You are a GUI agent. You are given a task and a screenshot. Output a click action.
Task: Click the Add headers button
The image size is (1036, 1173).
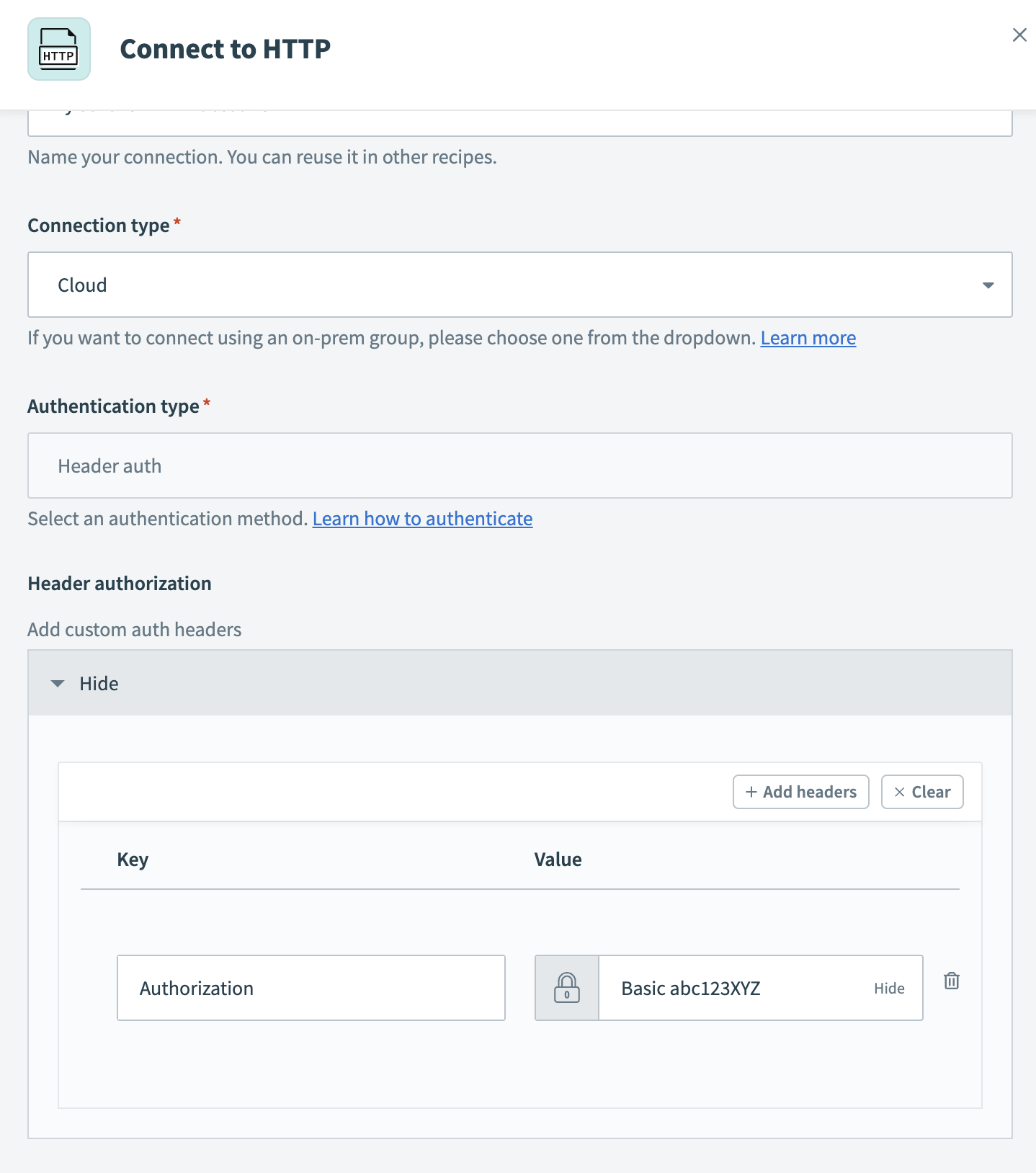coord(800,792)
